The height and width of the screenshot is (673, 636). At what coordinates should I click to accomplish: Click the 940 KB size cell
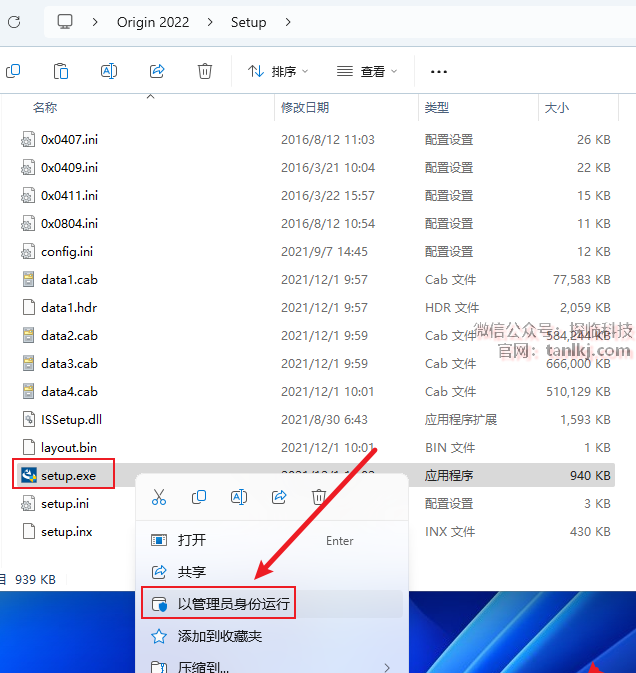coord(590,476)
